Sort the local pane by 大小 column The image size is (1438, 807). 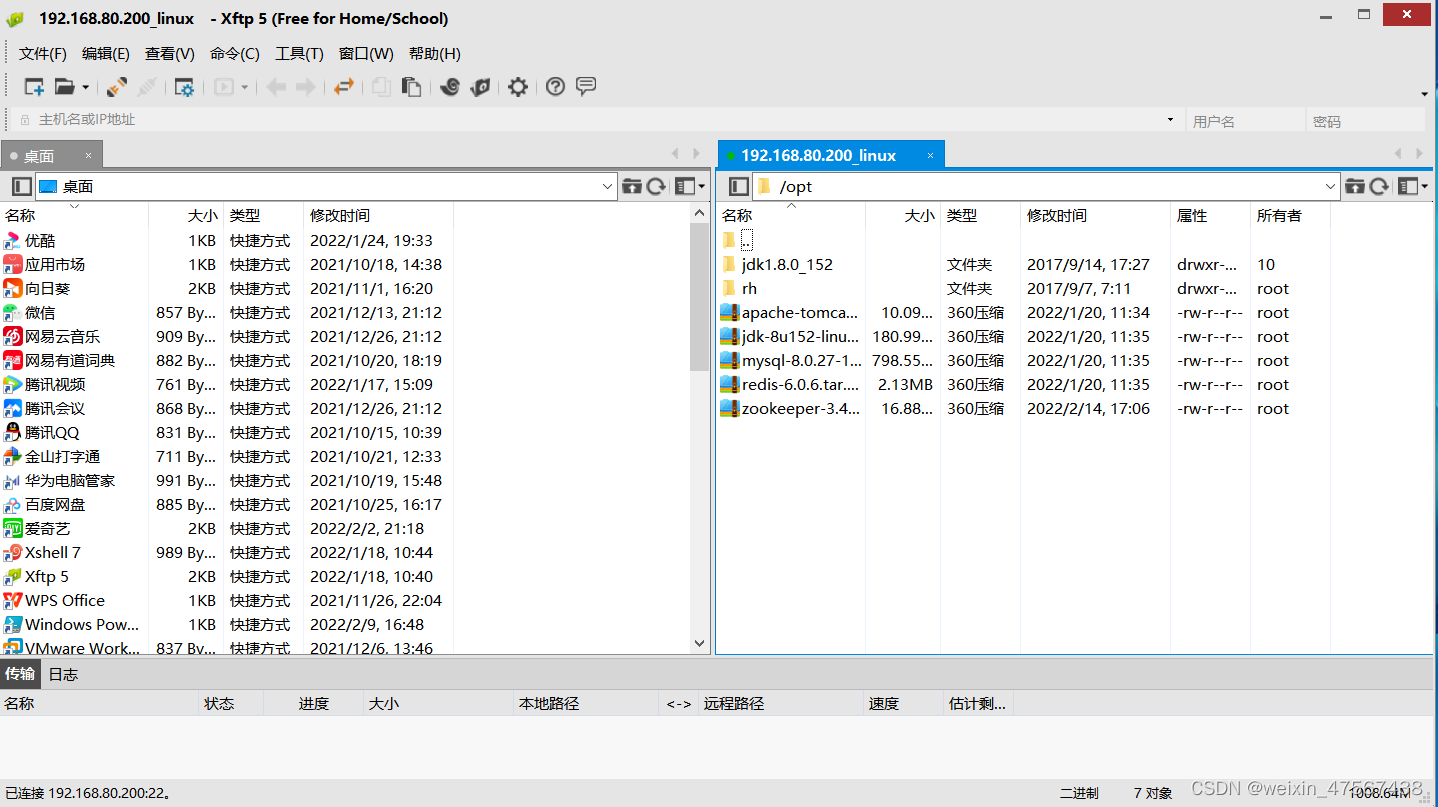(186, 215)
